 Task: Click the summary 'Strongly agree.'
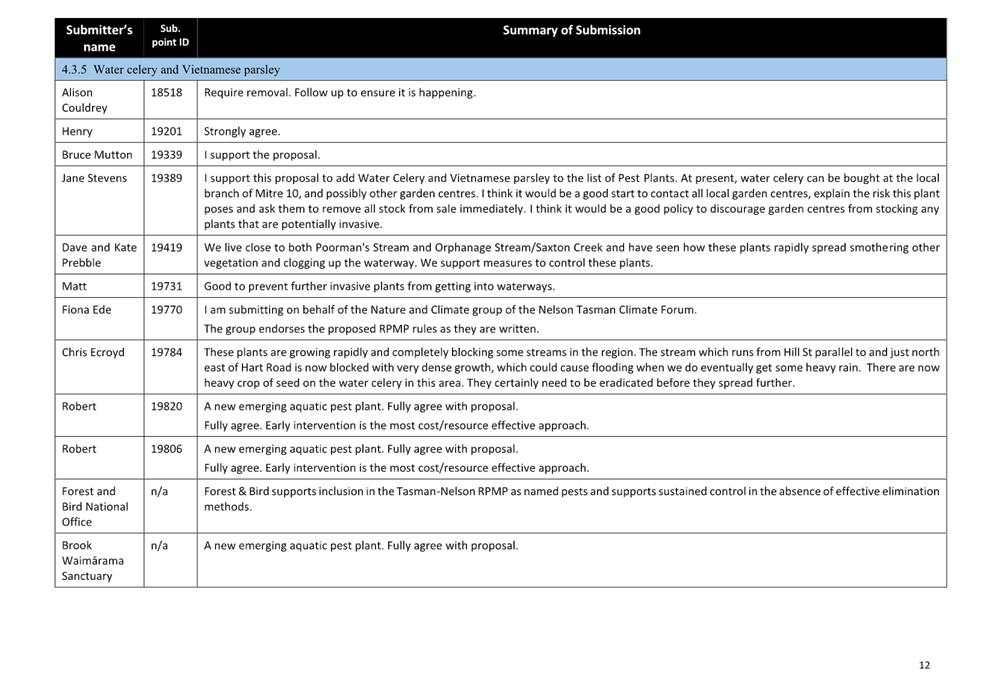[242, 132]
